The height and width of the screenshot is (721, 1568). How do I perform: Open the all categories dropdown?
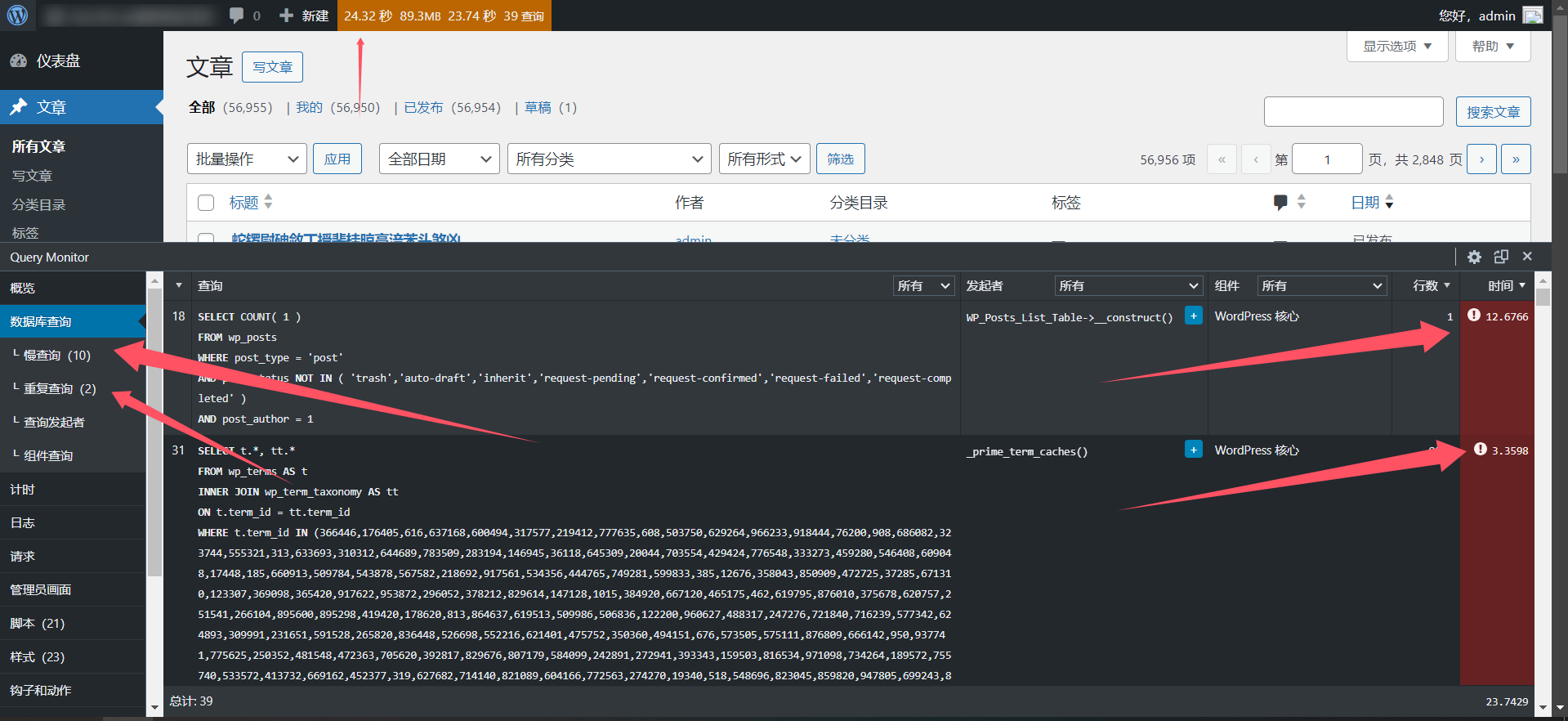pos(609,159)
